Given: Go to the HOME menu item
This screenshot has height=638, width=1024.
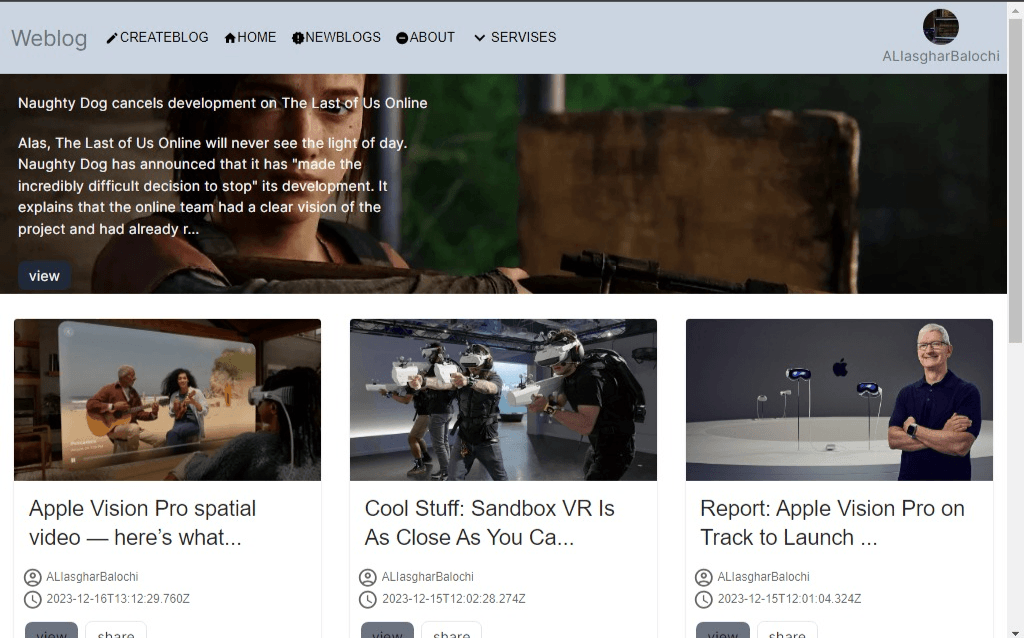Looking at the screenshot, I should pyautogui.click(x=257, y=37).
